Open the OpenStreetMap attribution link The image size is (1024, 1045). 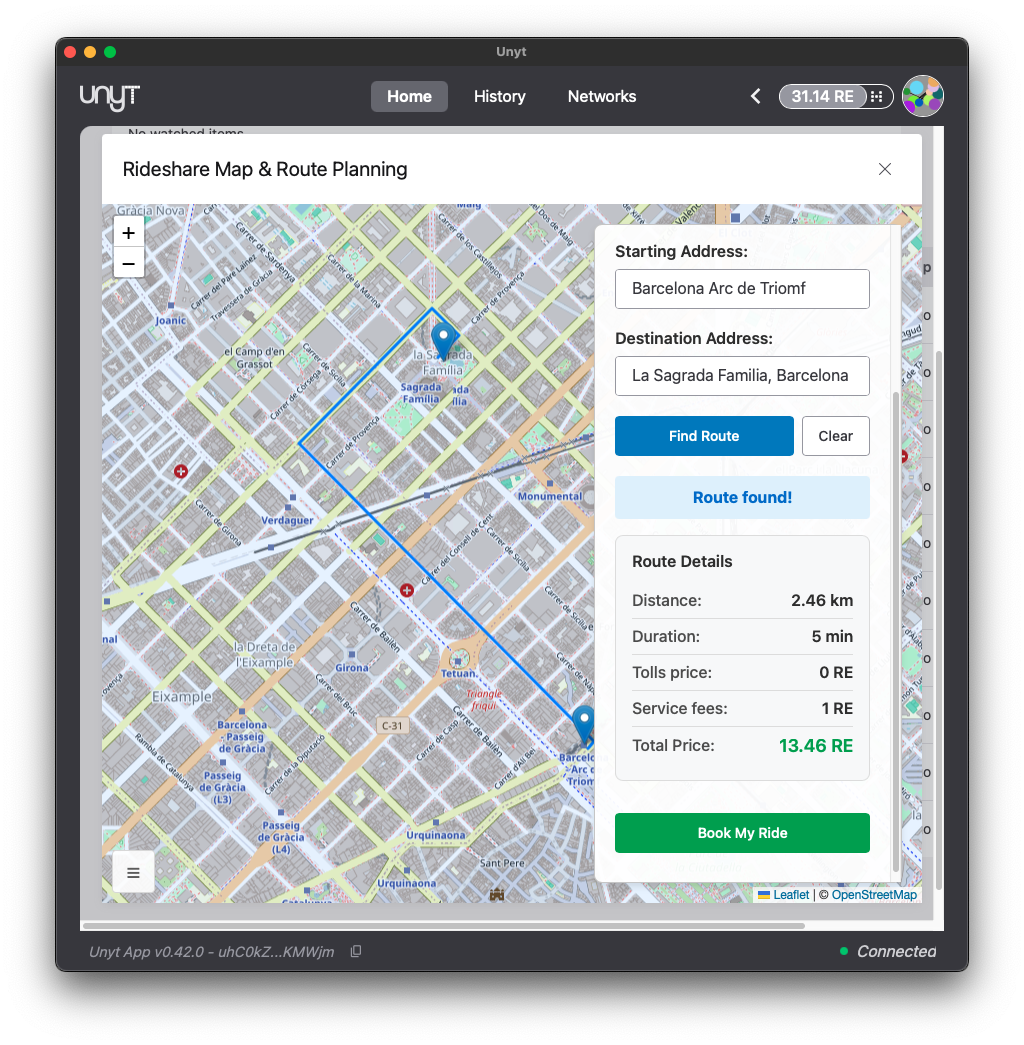(x=874, y=894)
